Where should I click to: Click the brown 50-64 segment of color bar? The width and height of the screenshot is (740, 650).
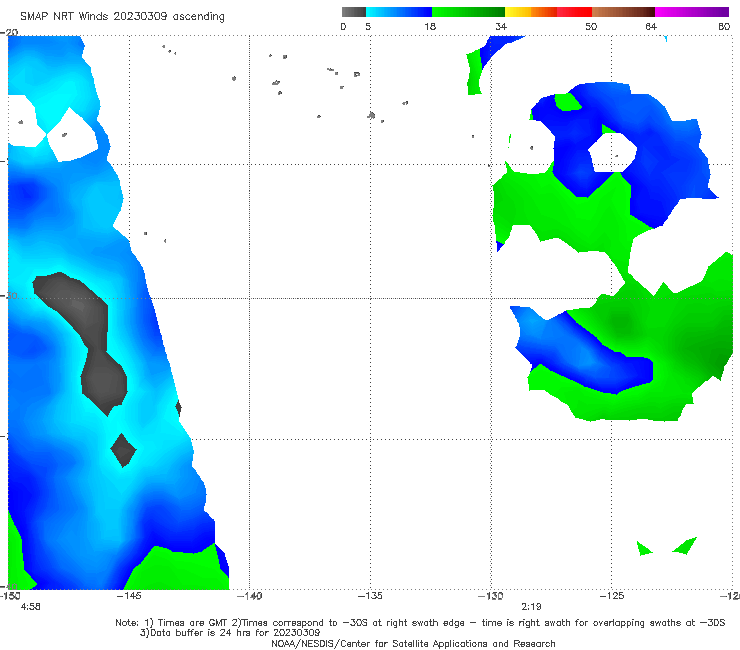623,12
